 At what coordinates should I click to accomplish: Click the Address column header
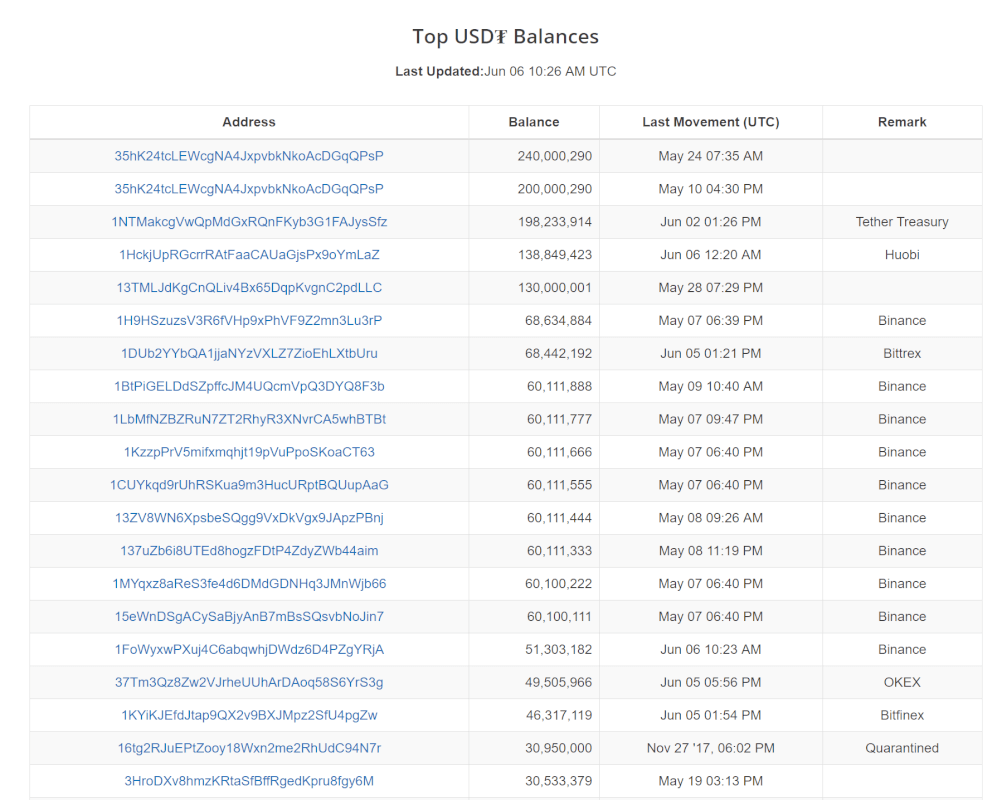pyautogui.click(x=249, y=122)
